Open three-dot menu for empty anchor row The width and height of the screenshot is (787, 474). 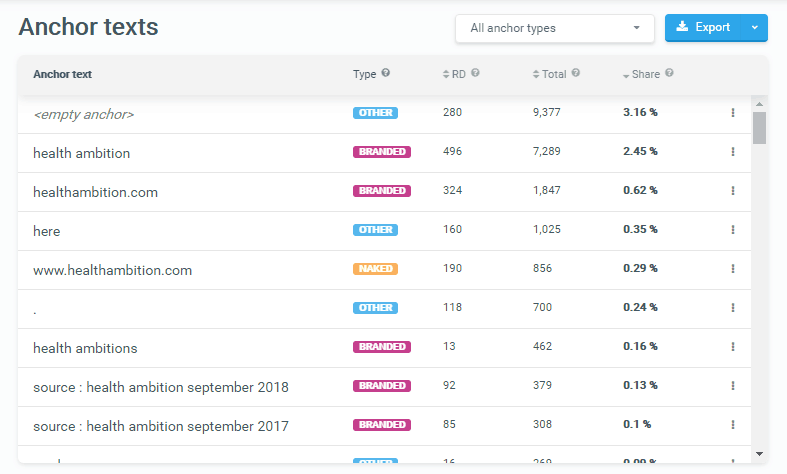732,113
